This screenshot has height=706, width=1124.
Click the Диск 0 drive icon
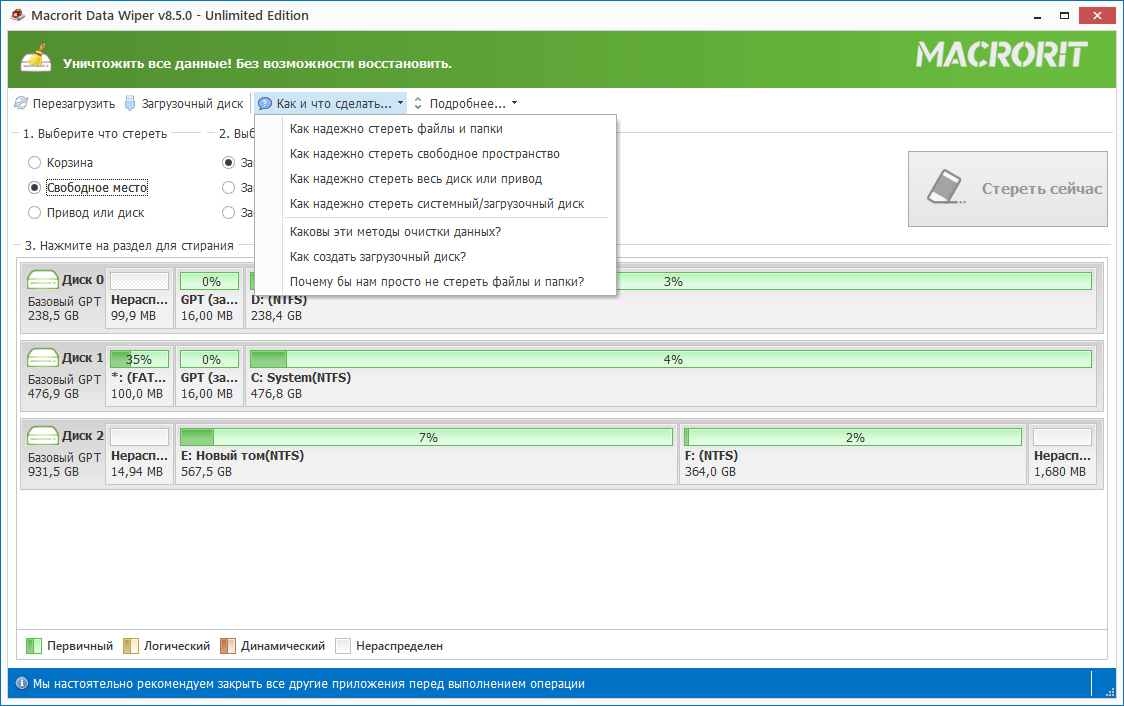pos(43,281)
